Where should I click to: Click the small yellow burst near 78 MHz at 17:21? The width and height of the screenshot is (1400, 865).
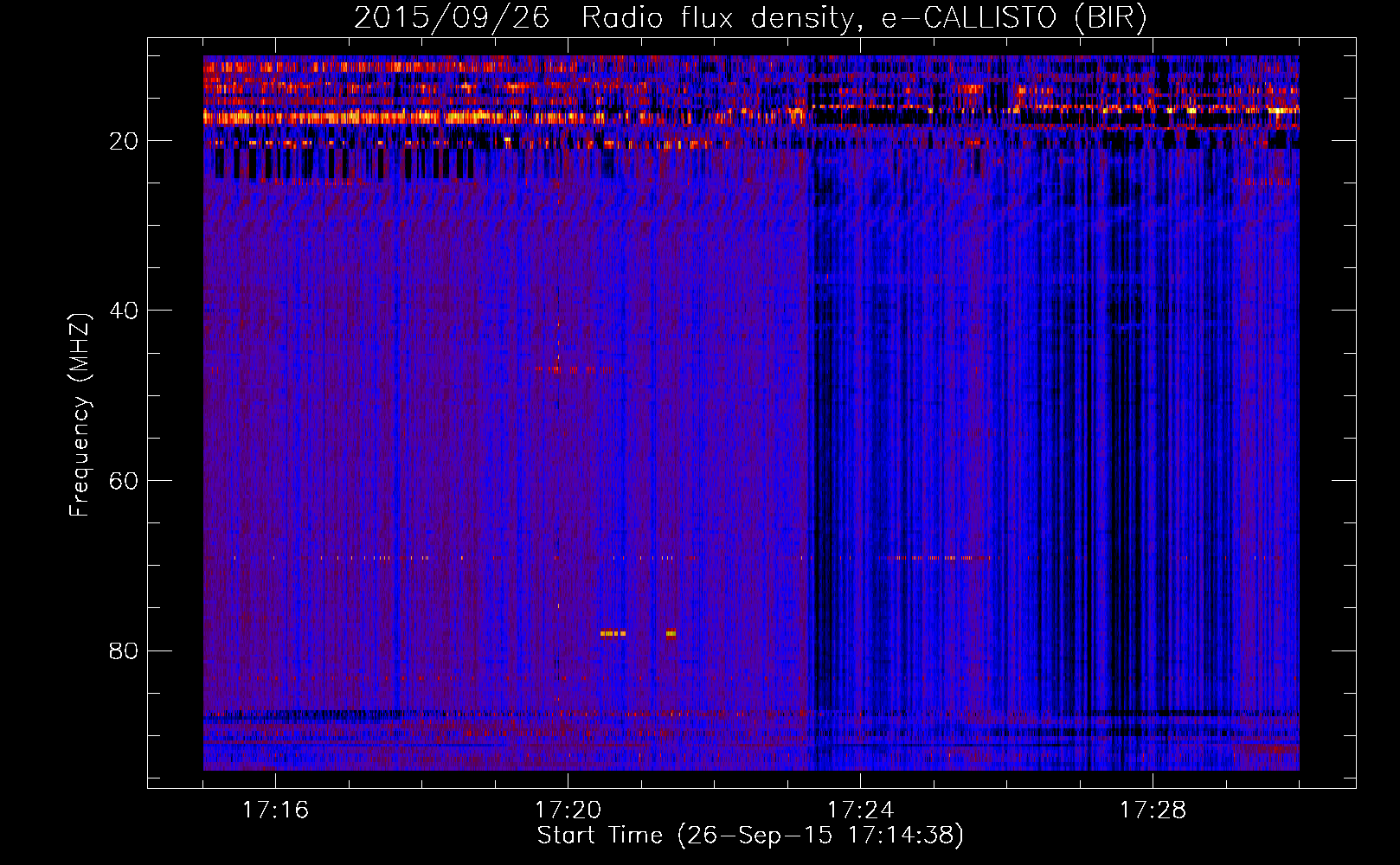coord(671,633)
